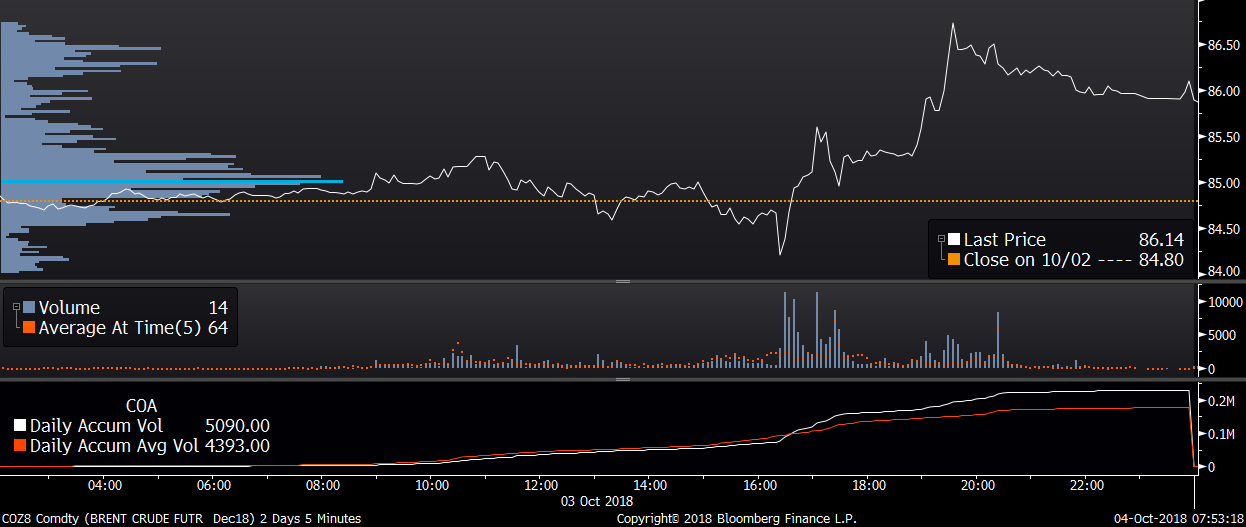Click the blue Volume series swatch
This screenshot has height=527, width=1246.
pos(28,308)
